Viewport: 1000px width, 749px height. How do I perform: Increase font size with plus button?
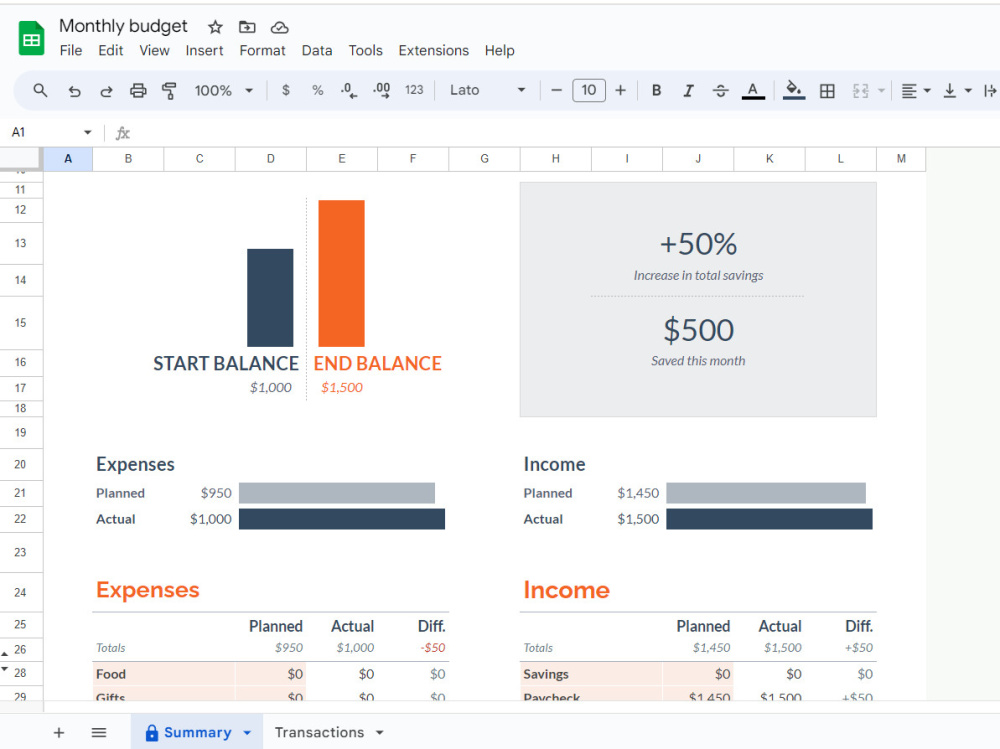coord(620,91)
